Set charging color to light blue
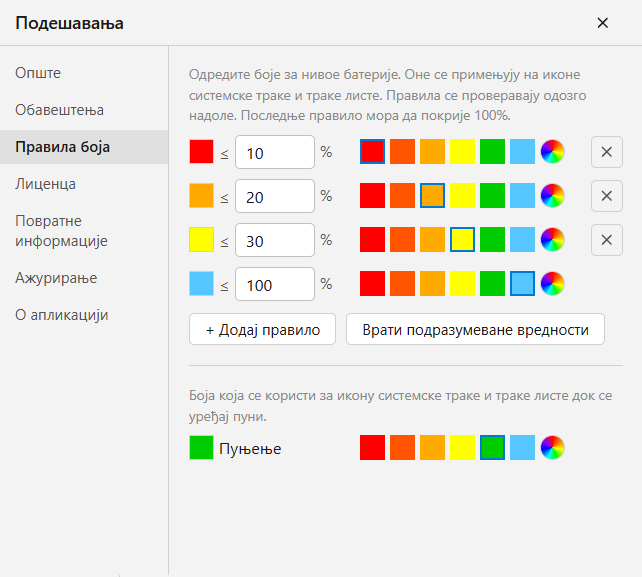Screen dimensions: 642x577 (x=522, y=447)
